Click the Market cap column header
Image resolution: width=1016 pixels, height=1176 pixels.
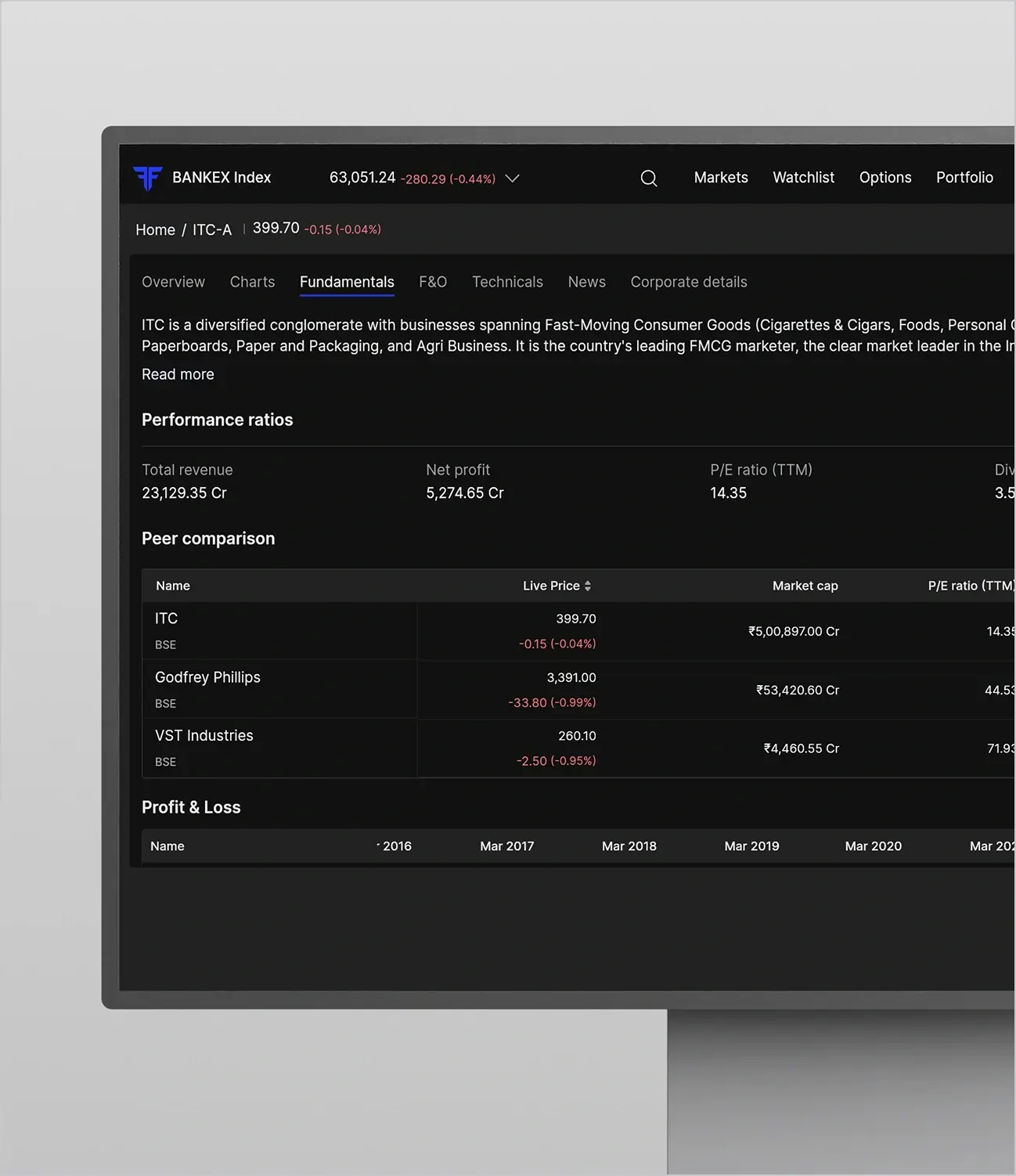tap(805, 586)
